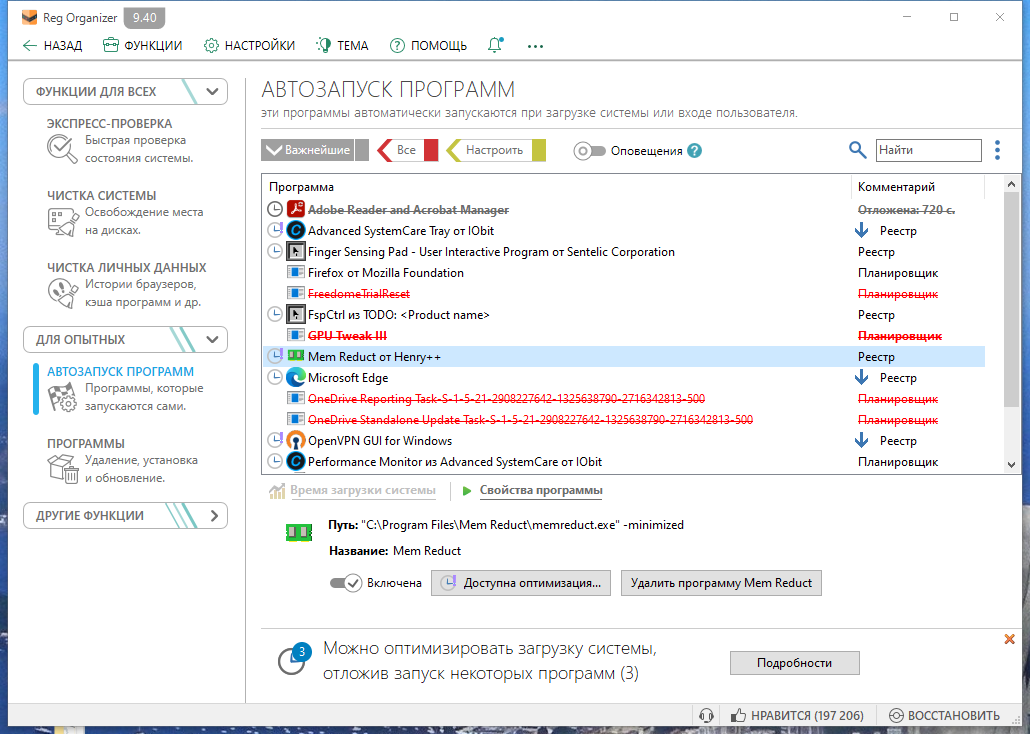Image resolution: width=1030 pixels, height=734 pixels.
Task: Click the blue down arrow on OpenVPN row
Action: click(862, 440)
